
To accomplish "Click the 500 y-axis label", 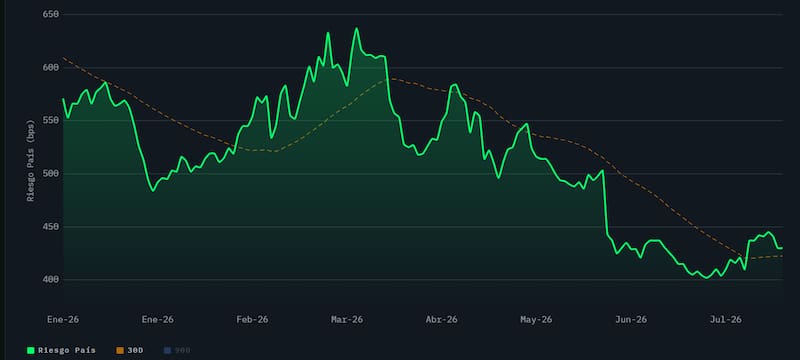I will [x=51, y=173].
